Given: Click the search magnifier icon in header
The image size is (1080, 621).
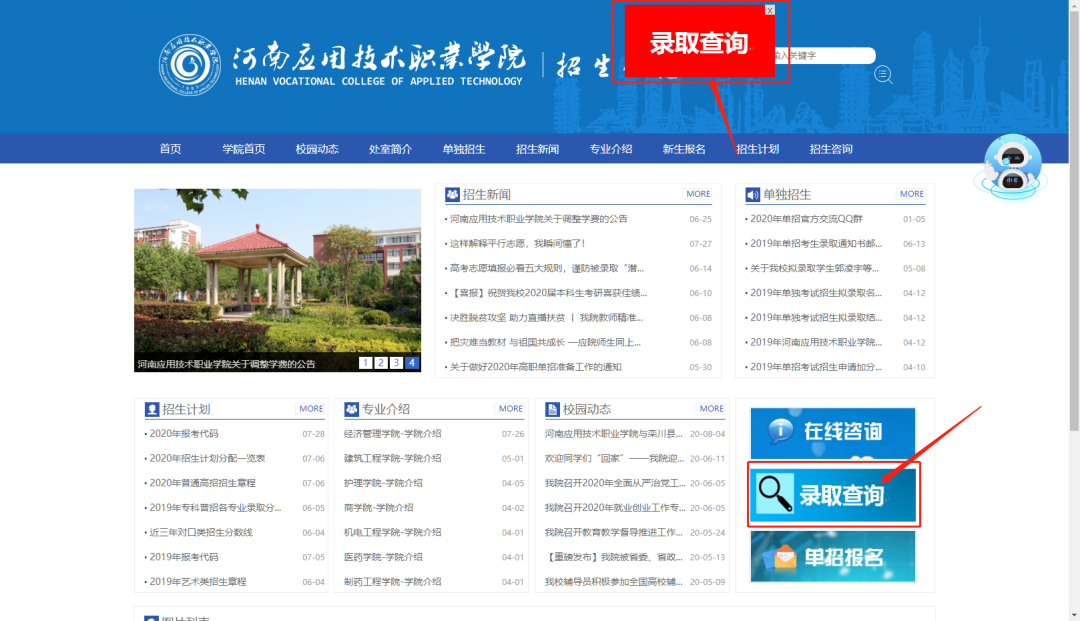Looking at the screenshot, I should click(884, 74).
